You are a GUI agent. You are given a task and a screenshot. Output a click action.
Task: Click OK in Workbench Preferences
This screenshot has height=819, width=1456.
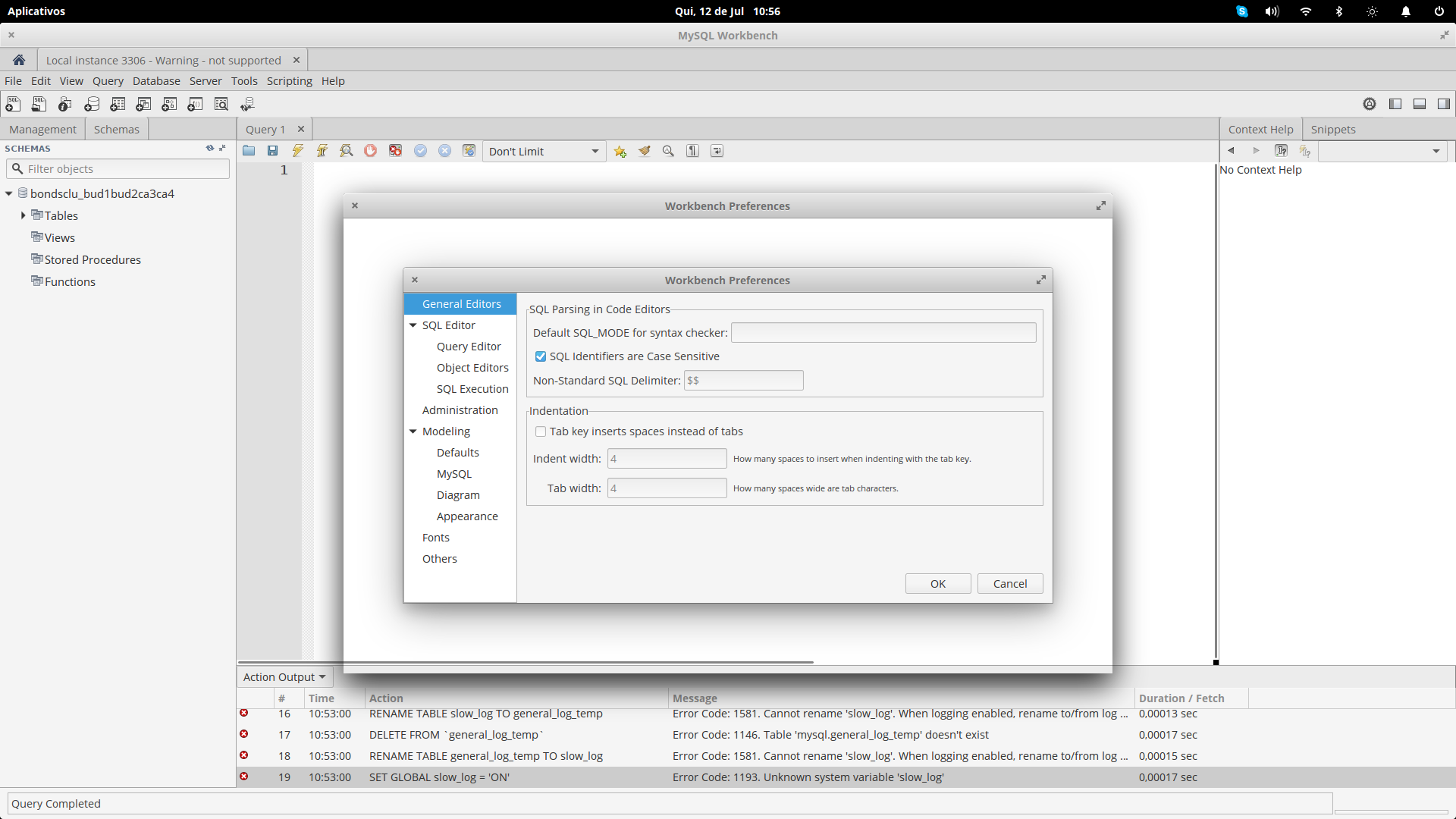(938, 583)
